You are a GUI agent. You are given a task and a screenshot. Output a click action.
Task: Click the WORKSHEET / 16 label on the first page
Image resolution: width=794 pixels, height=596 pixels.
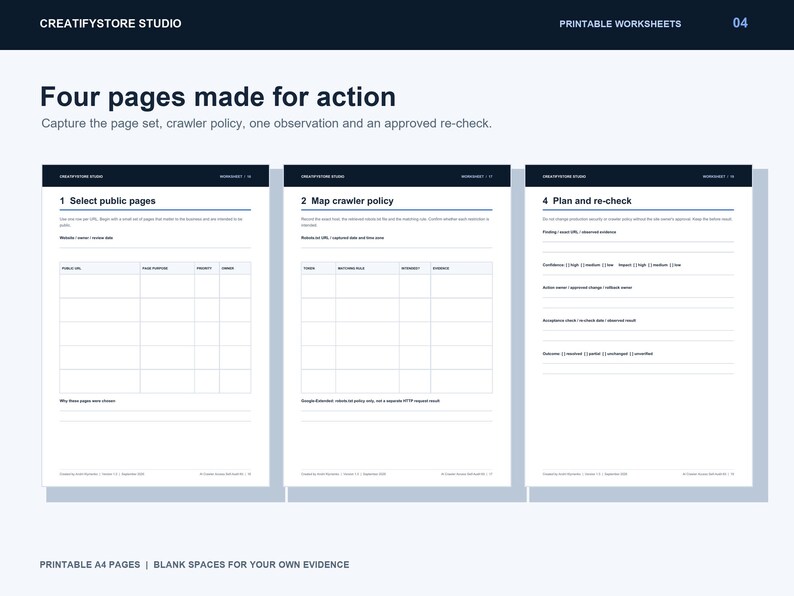click(x=235, y=177)
